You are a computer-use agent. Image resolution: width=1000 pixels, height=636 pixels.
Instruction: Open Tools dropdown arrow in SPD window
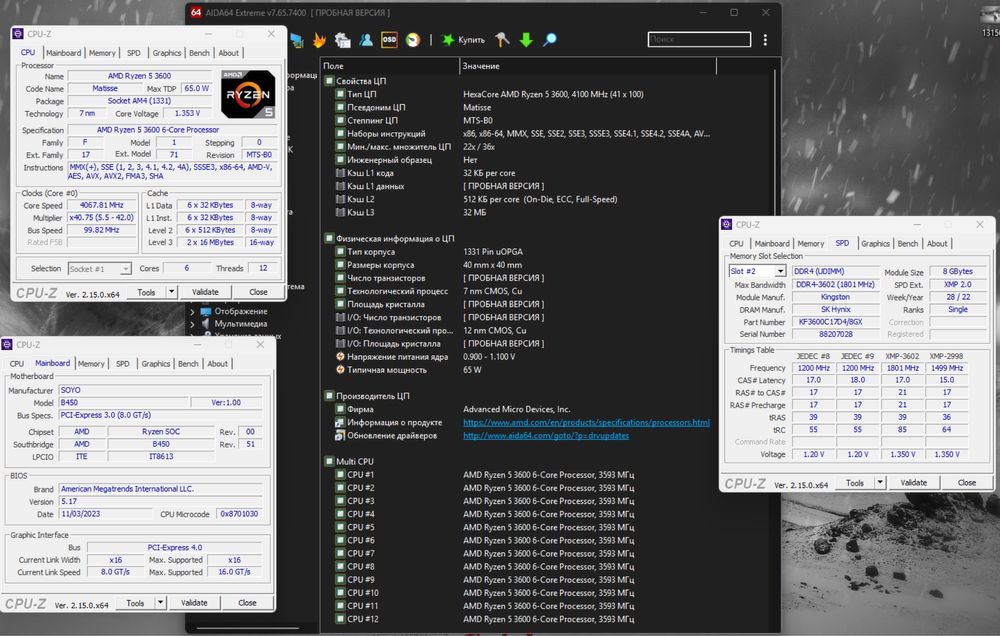(879, 483)
